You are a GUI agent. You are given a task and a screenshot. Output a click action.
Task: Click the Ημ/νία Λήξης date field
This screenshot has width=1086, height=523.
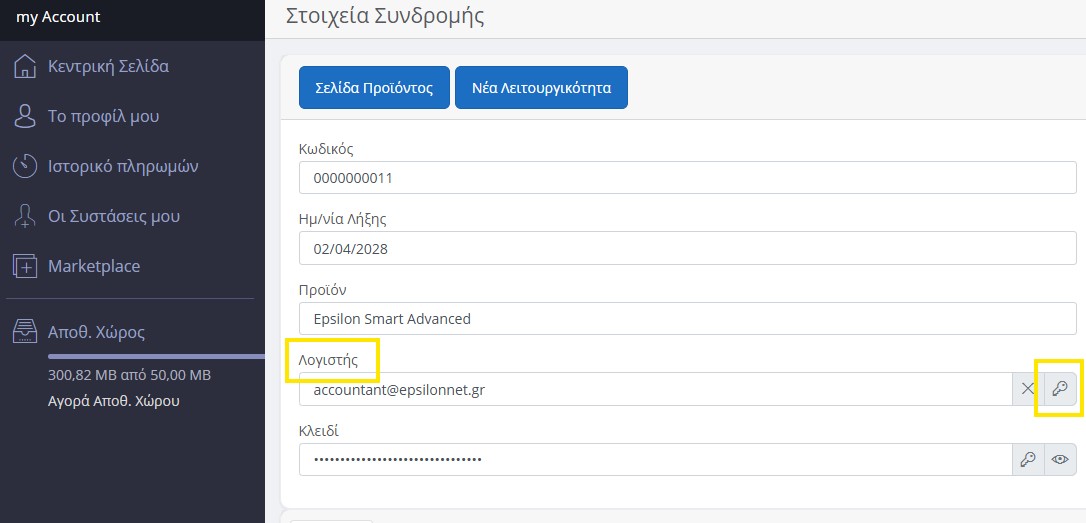tap(687, 249)
